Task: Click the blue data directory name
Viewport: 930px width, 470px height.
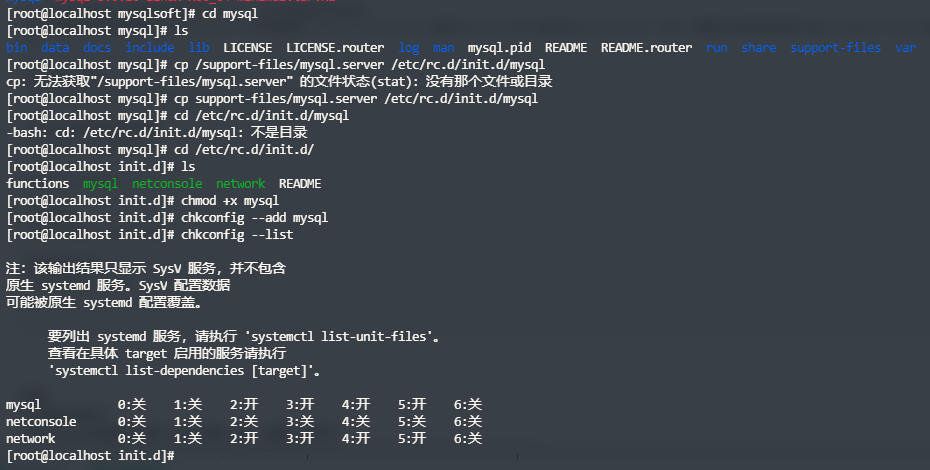Action: 55,48
